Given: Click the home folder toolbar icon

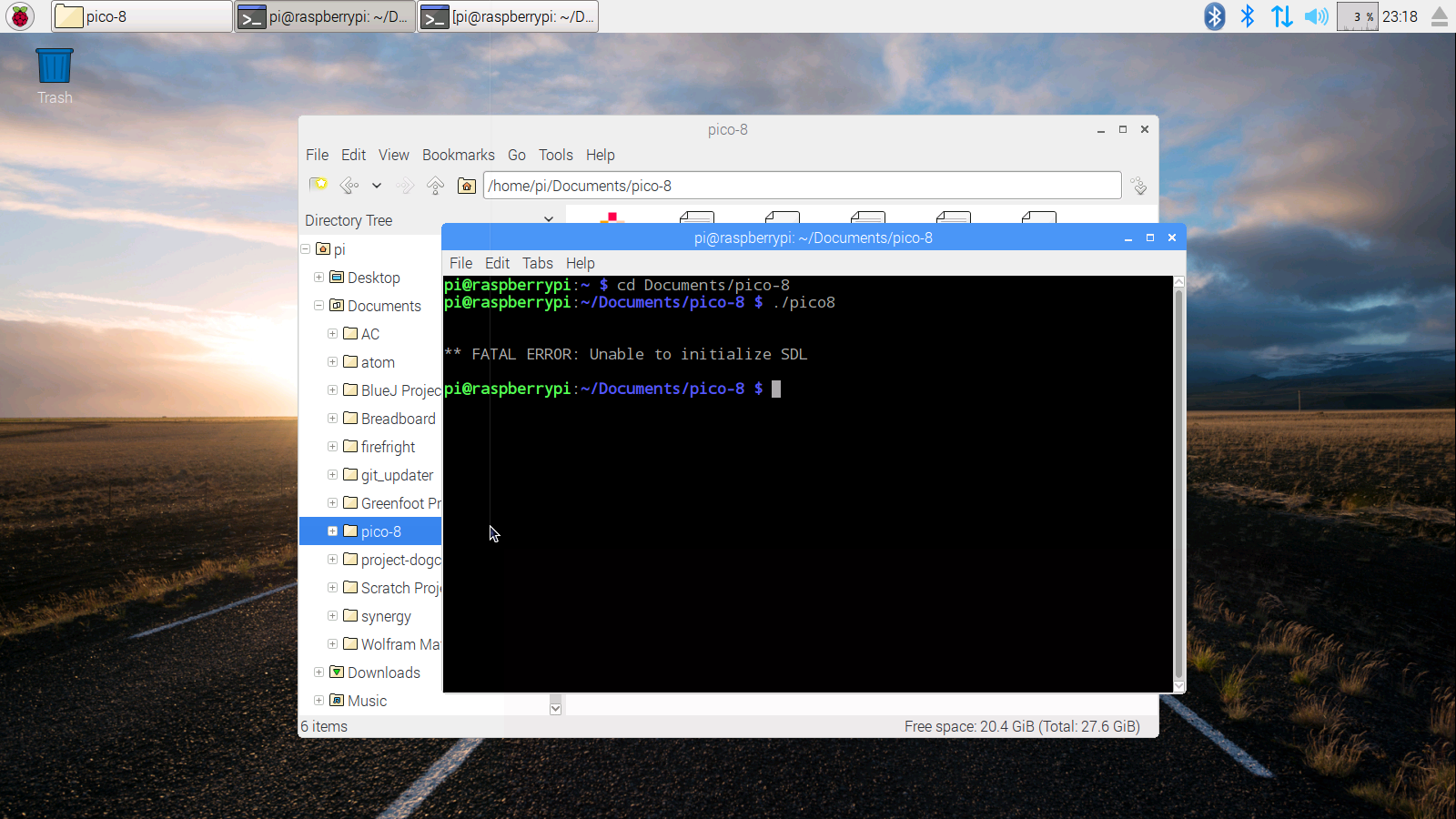Looking at the screenshot, I should [x=467, y=186].
